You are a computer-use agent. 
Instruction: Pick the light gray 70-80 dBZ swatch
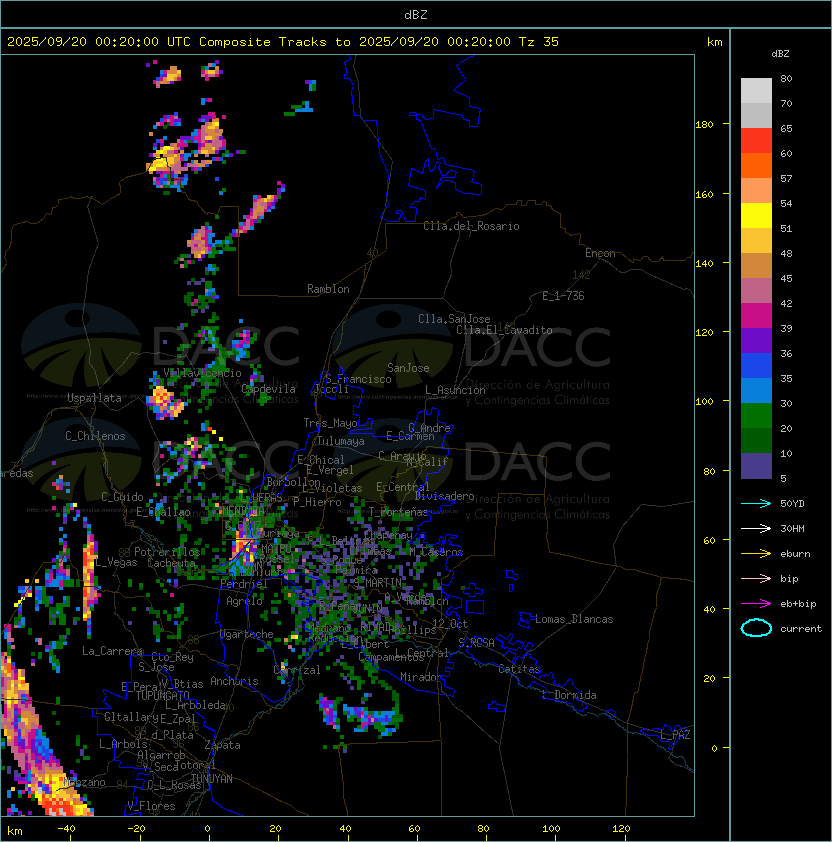click(756, 91)
